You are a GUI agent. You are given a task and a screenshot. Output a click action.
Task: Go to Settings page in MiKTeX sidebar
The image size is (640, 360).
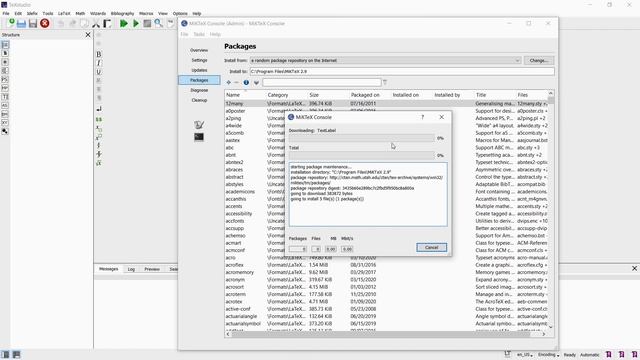pyautogui.click(x=199, y=60)
